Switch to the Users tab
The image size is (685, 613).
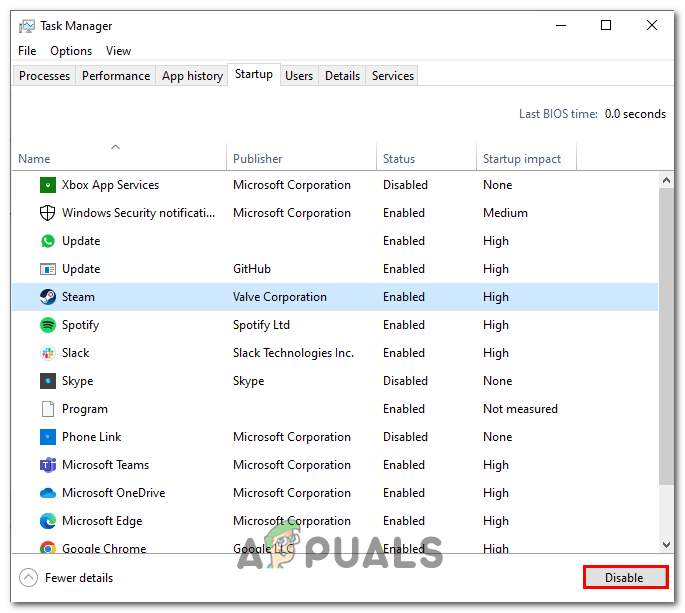pyautogui.click(x=299, y=76)
